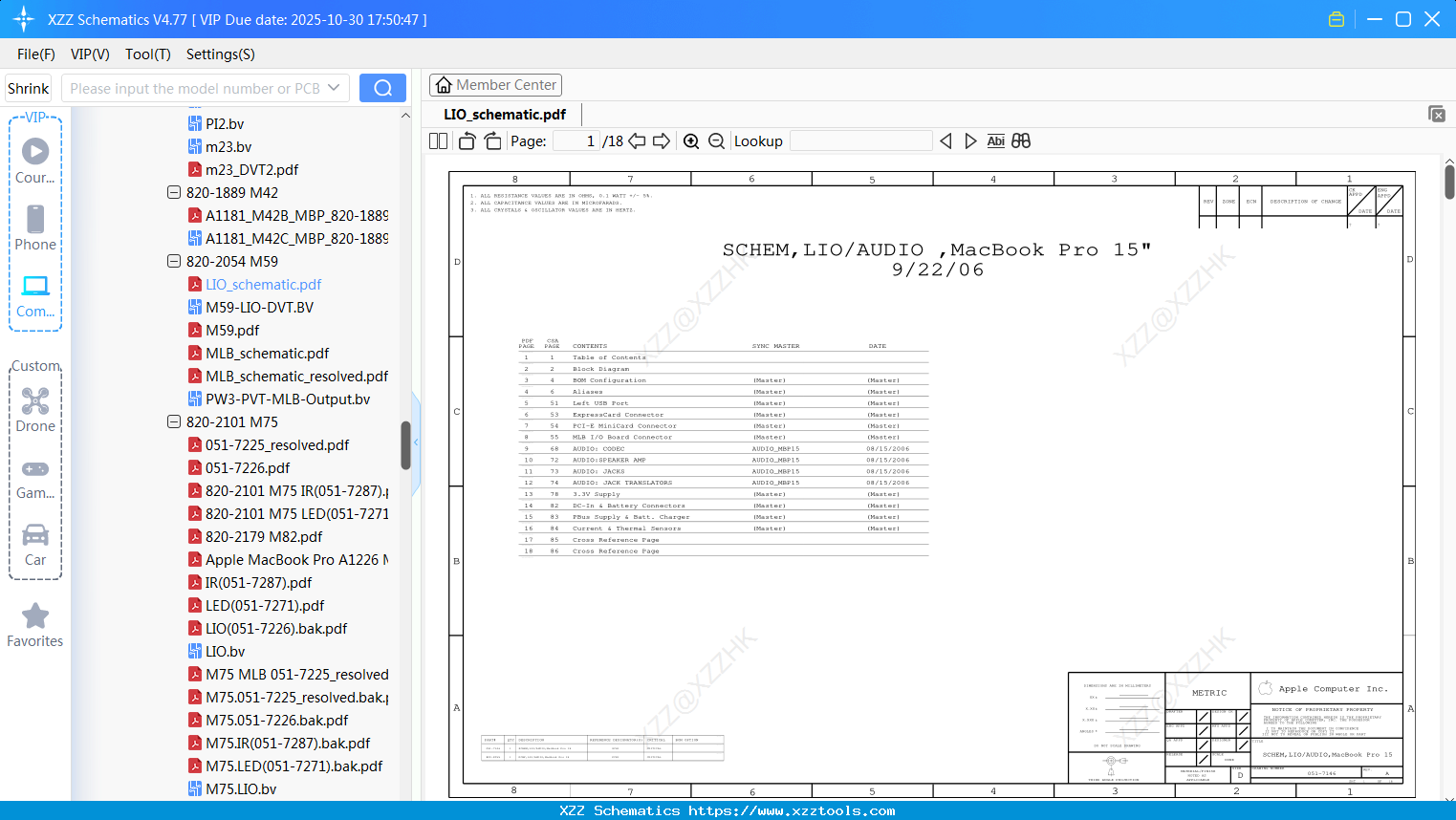Click the blue search button
This screenshot has height=820, width=1456.
tap(382, 88)
